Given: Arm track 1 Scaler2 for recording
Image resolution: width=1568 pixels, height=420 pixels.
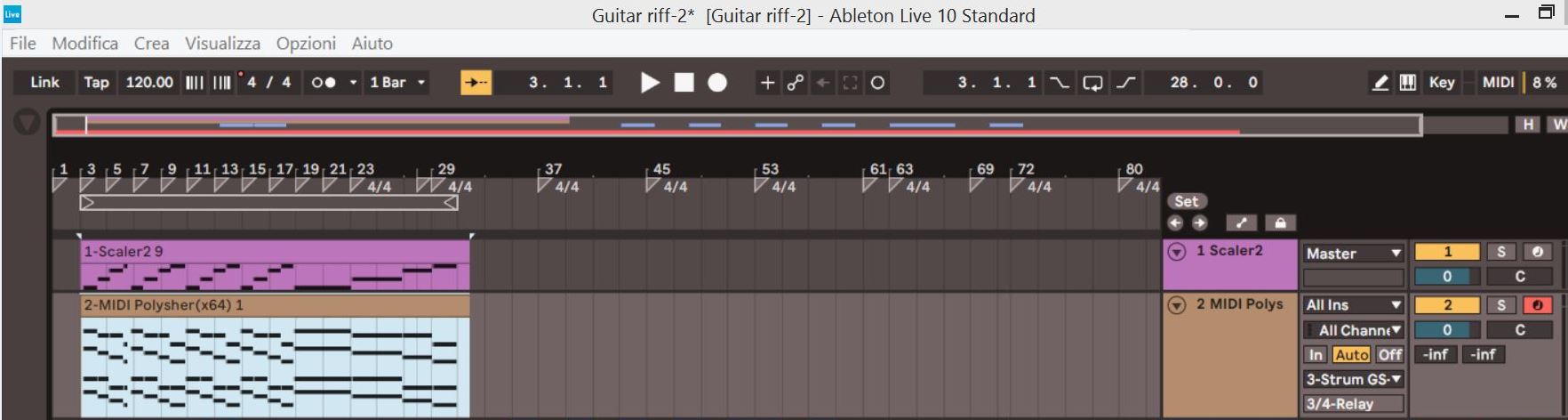Looking at the screenshot, I should click(x=1537, y=252).
